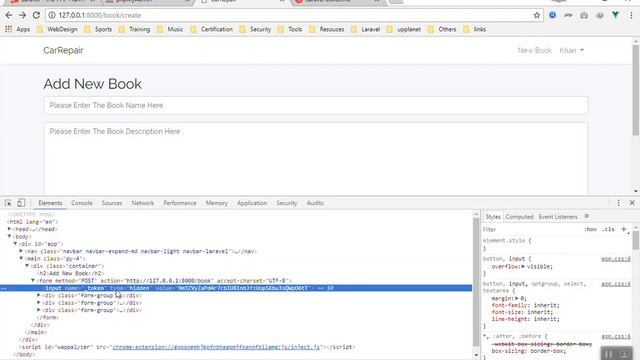Open the Khan user dropdown
The width and height of the screenshot is (640, 360).
tap(571, 50)
